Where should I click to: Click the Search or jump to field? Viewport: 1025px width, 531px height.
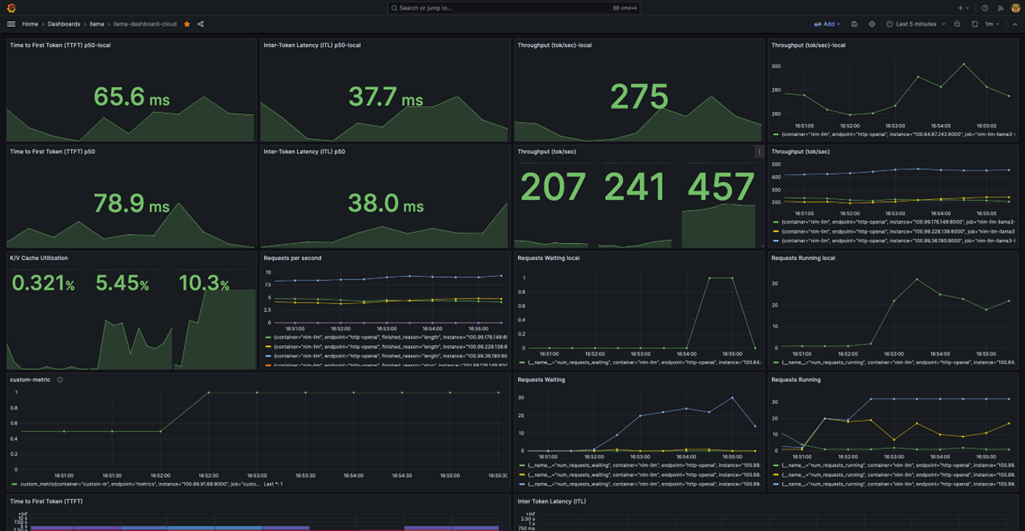pos(512,8)
